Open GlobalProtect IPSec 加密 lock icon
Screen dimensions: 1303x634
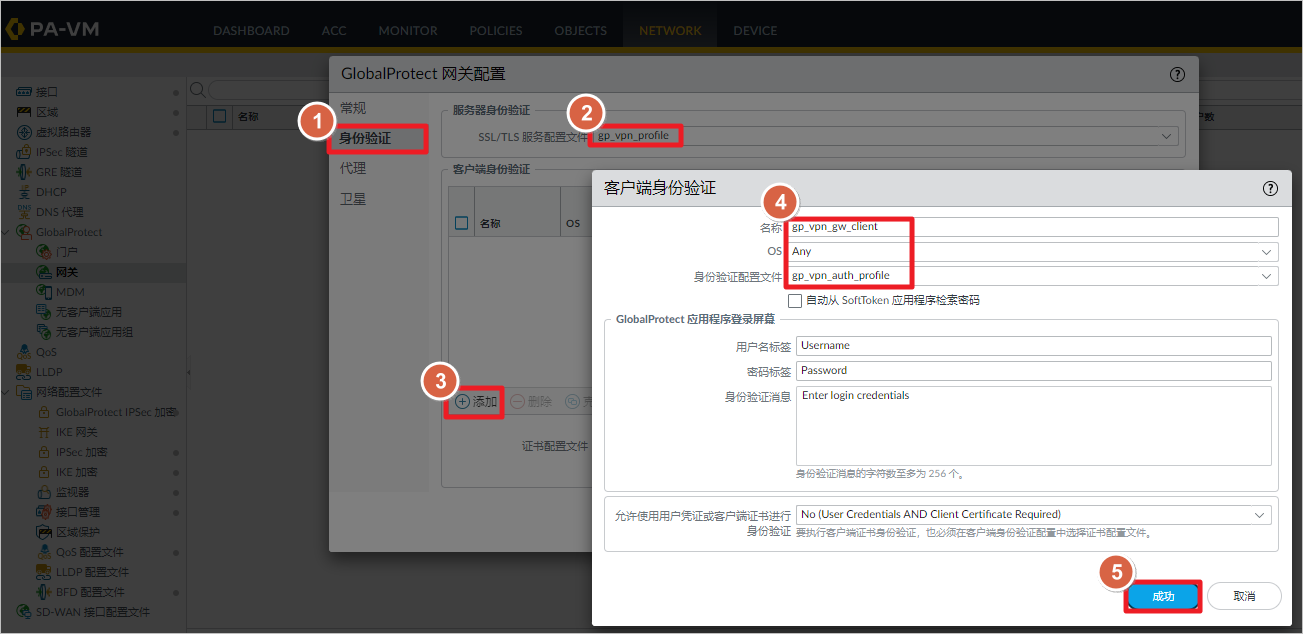click(44, 412)
